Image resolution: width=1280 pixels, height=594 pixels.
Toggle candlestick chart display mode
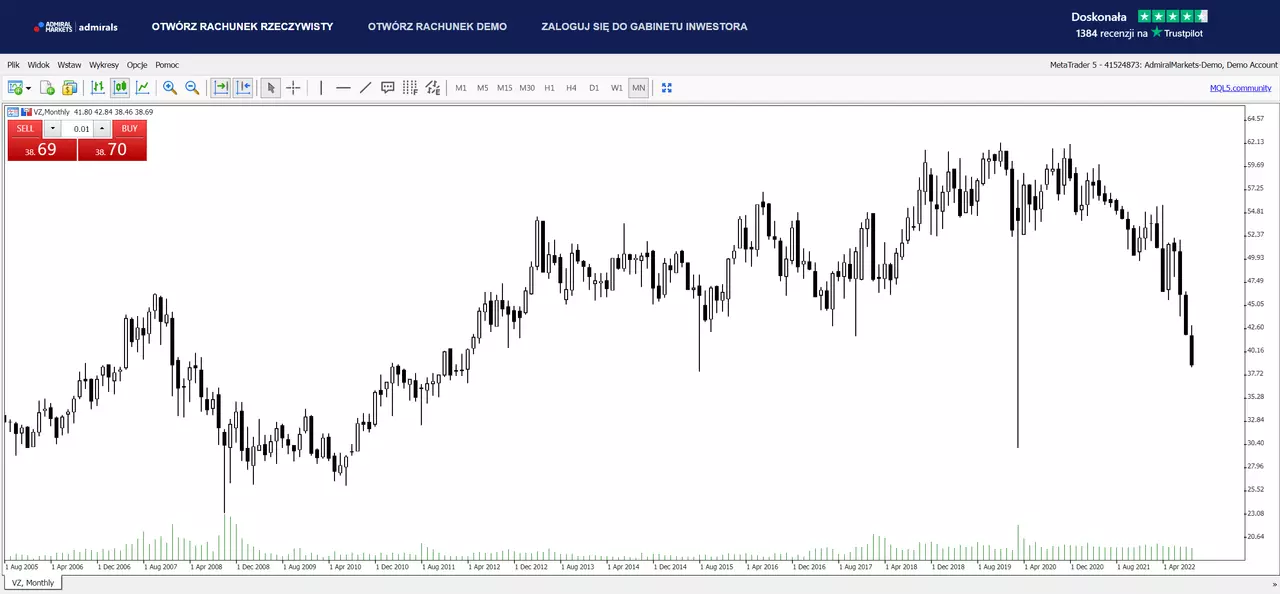tap(121, 88)
